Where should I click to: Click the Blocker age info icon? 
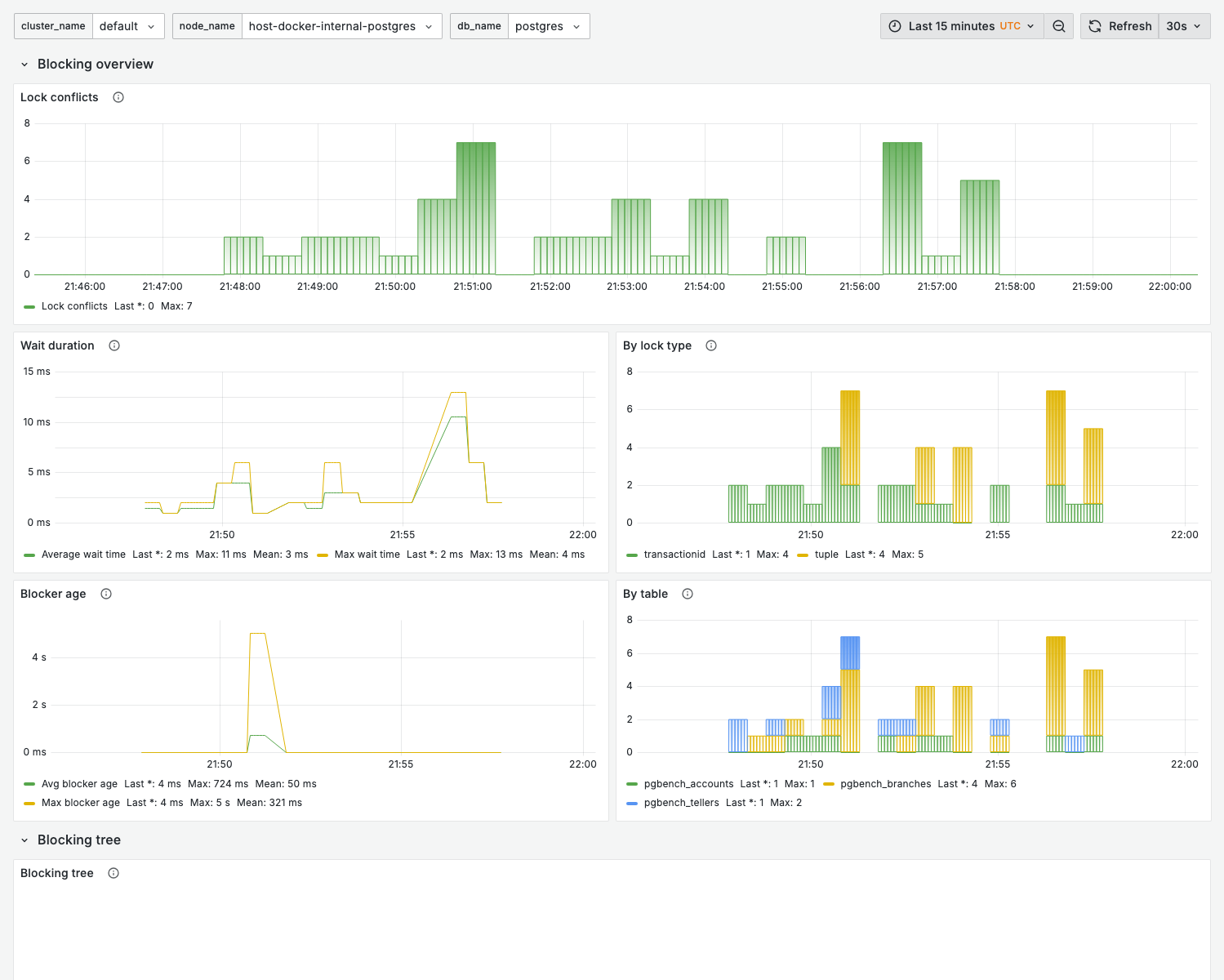(106, 594)
